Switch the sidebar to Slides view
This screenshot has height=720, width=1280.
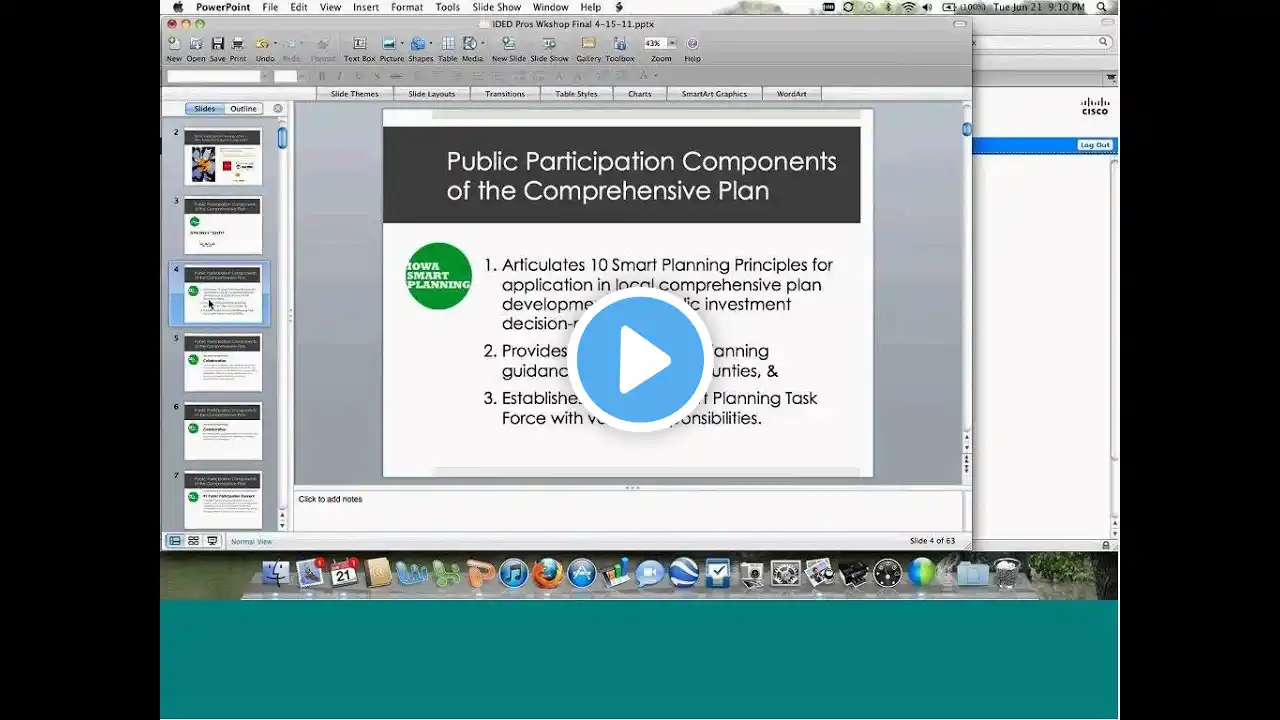point(204,109)
